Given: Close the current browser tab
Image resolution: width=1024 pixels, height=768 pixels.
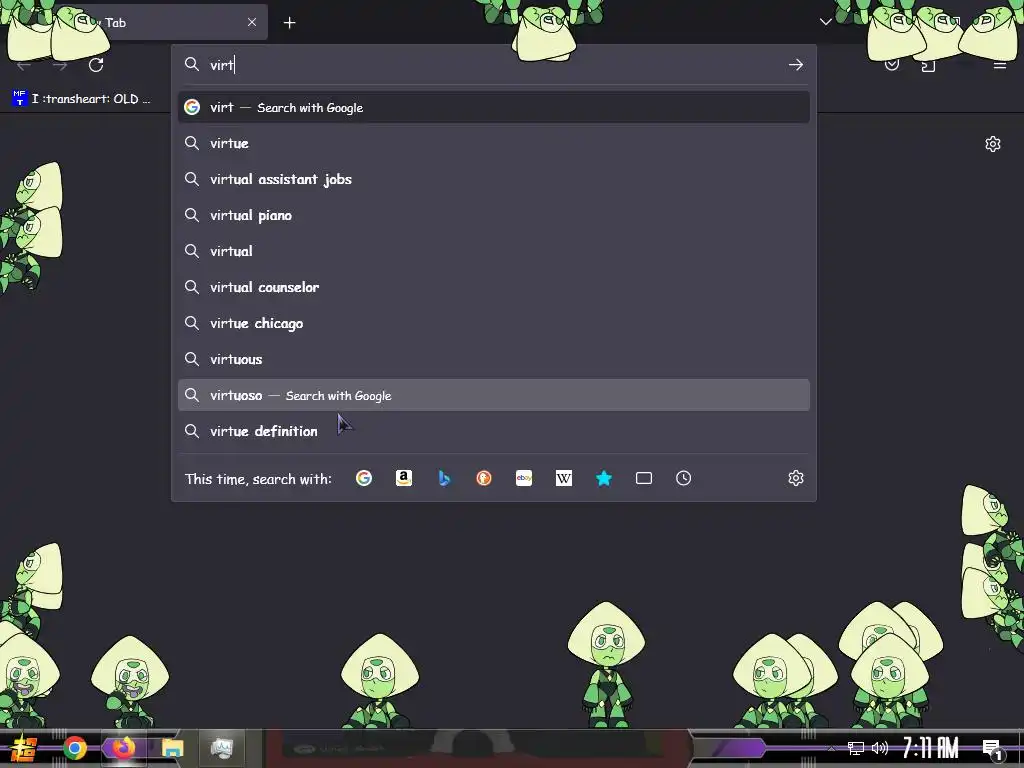Looking at the screenshot, I should click(x=252, y=22).
